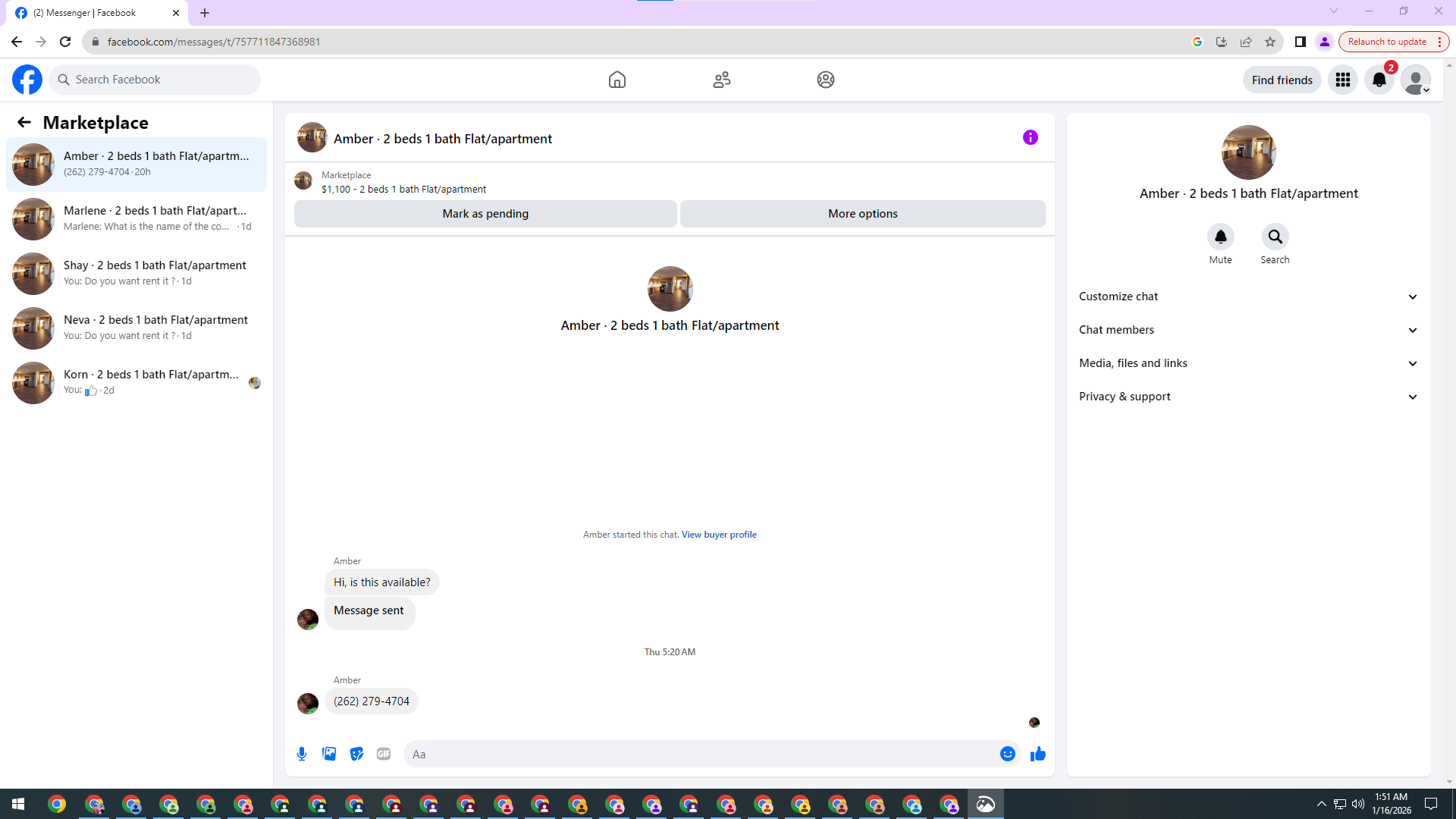Click the Mark as pending button
Screen dimensions: 1456x819
click(485, 214)
